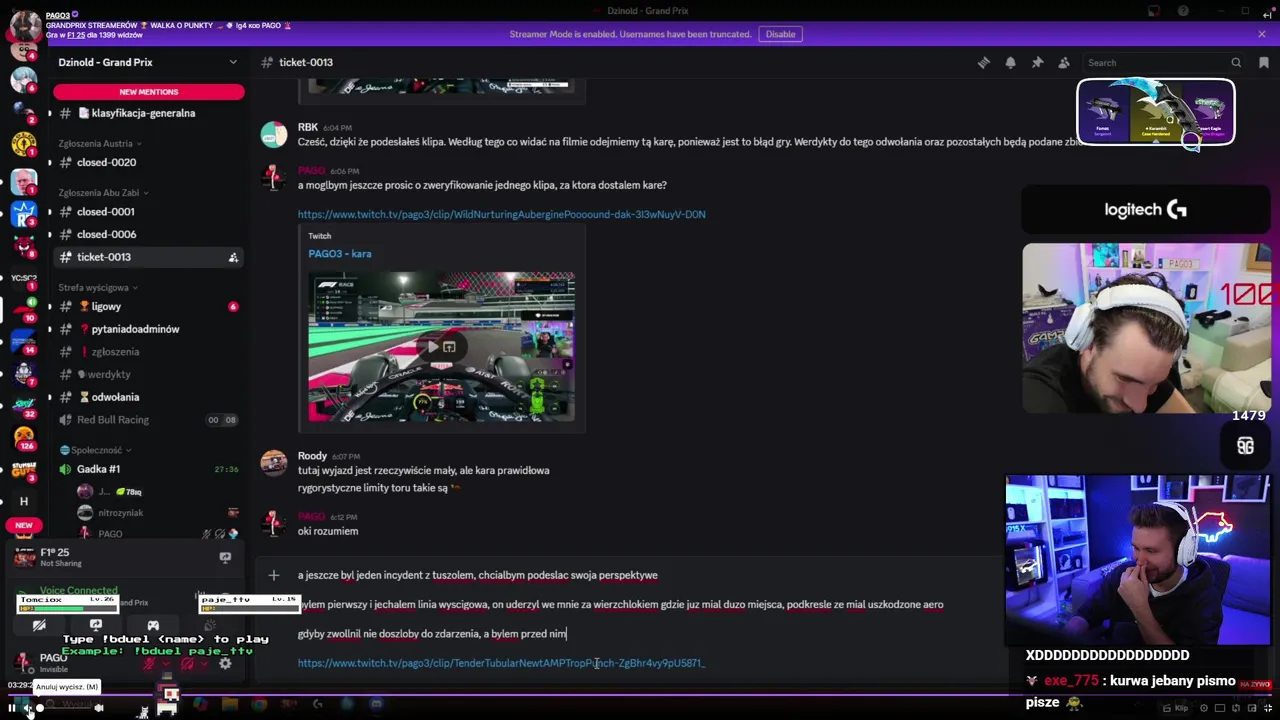
Task: Toggle microphone mute in user panel
Action: [149, 663]
